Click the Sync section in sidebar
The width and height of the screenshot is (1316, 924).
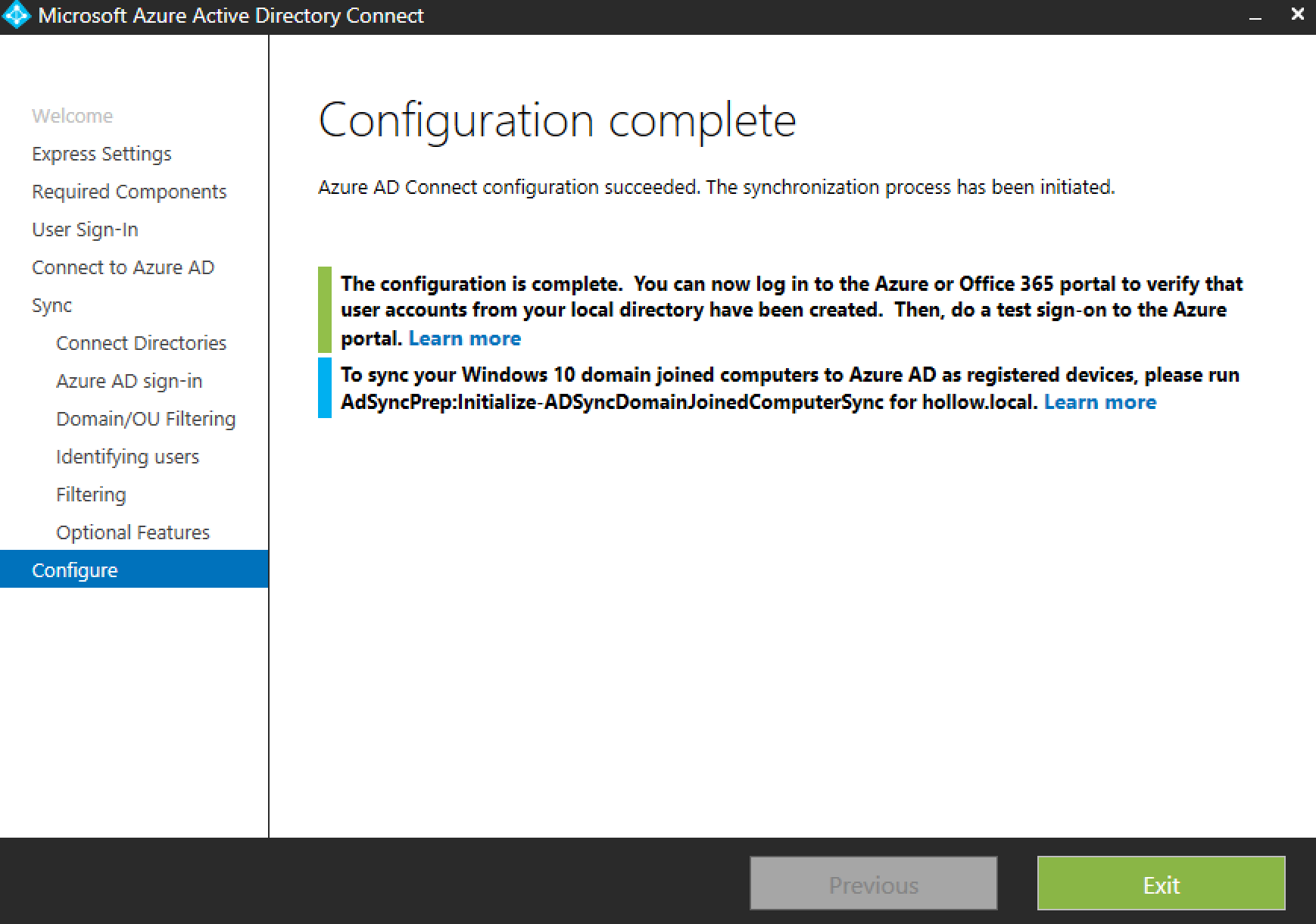(x=51, y=305)
